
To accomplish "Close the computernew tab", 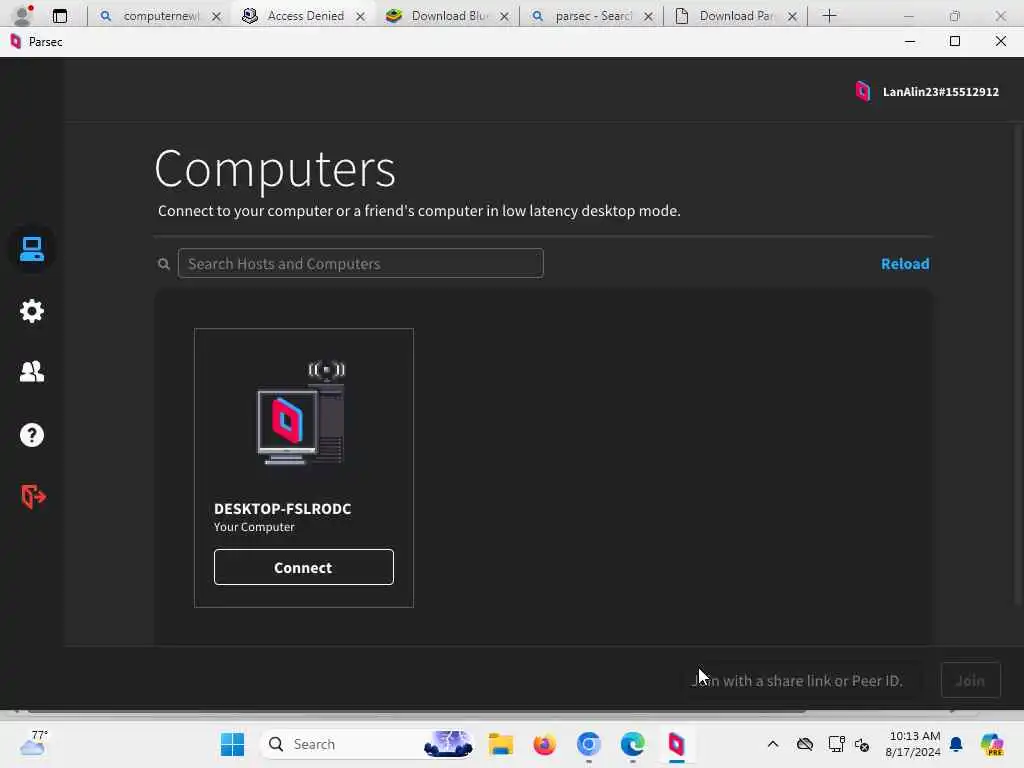I will pyautogui.click(x=216, y=16).
